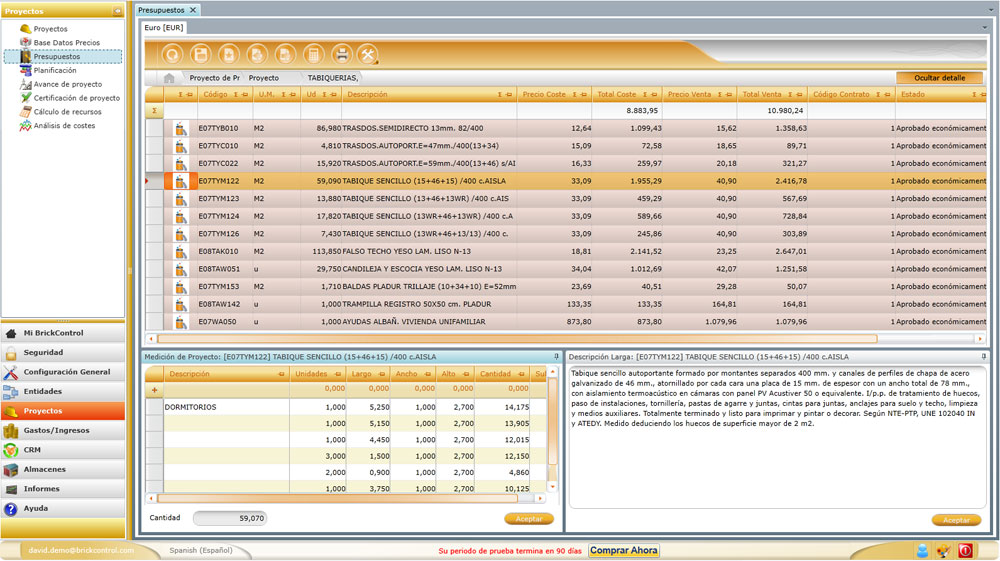Screen dimensions: 1000x561
Task: Click the row icon for E08TAK010
Action: click(x=180, y=251)
